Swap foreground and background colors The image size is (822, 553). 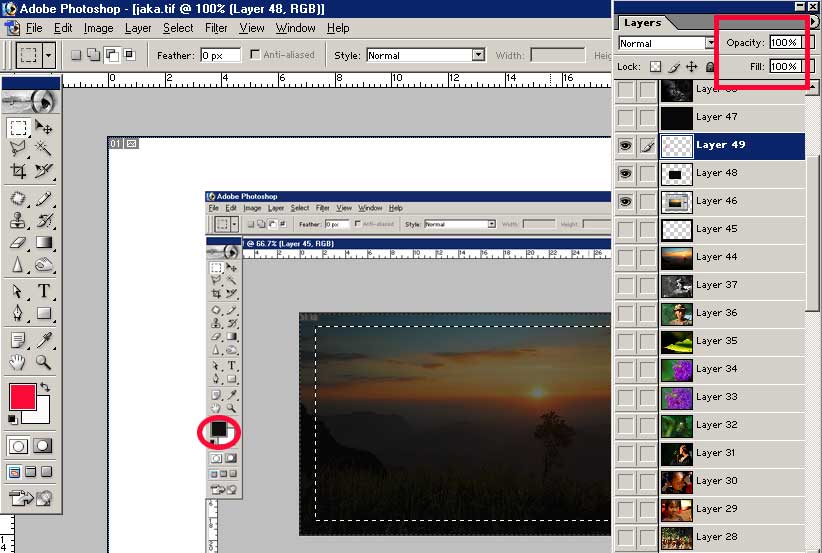(44, 387)
